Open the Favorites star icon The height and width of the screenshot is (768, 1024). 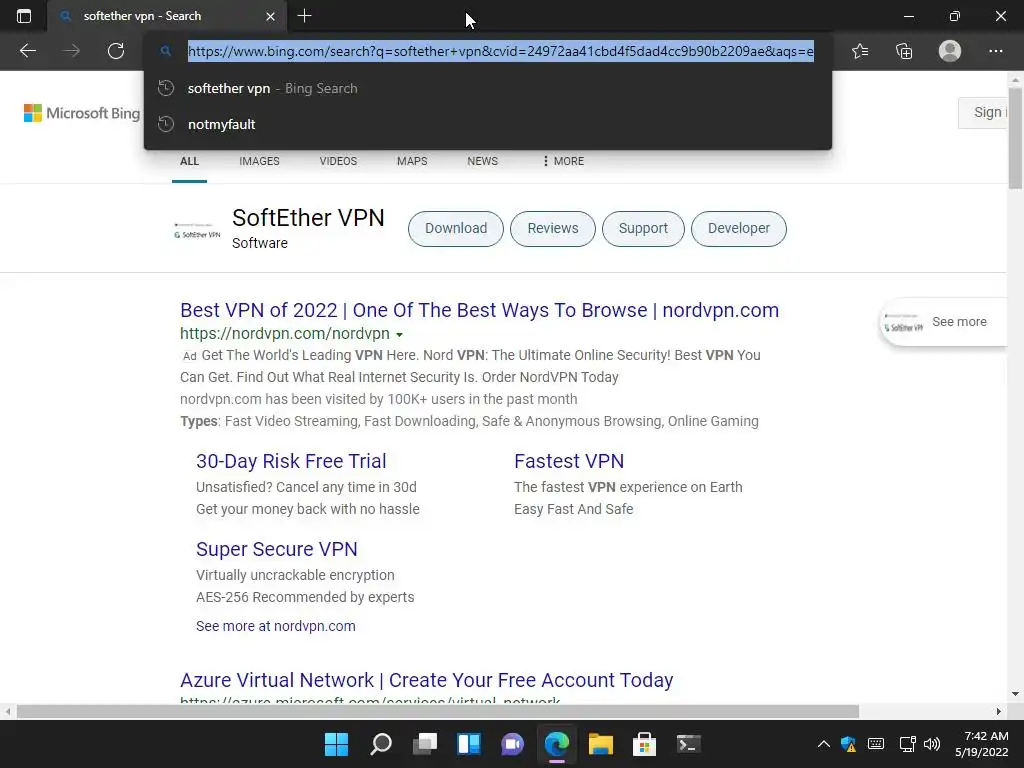click(860, 51)
